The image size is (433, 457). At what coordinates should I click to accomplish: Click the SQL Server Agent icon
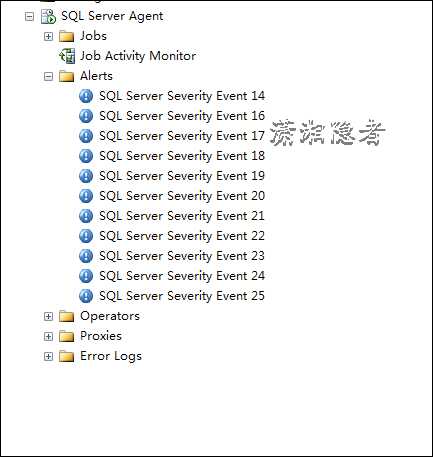pyautogui.click(x=48, y=16)
